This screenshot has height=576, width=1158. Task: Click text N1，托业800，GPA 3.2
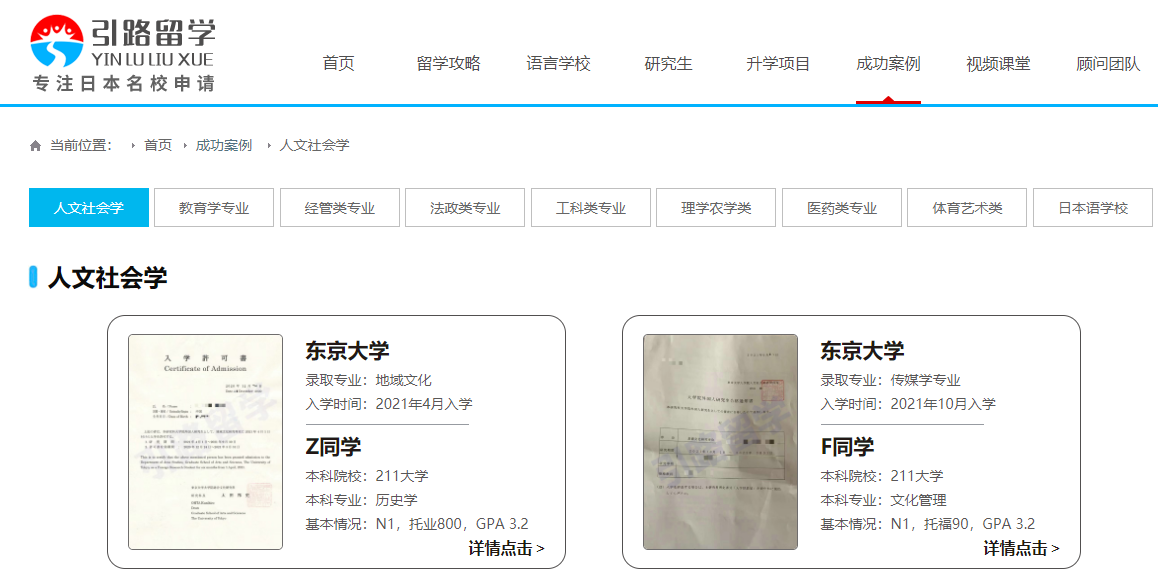pyautogui.click(x=452, y=524)
